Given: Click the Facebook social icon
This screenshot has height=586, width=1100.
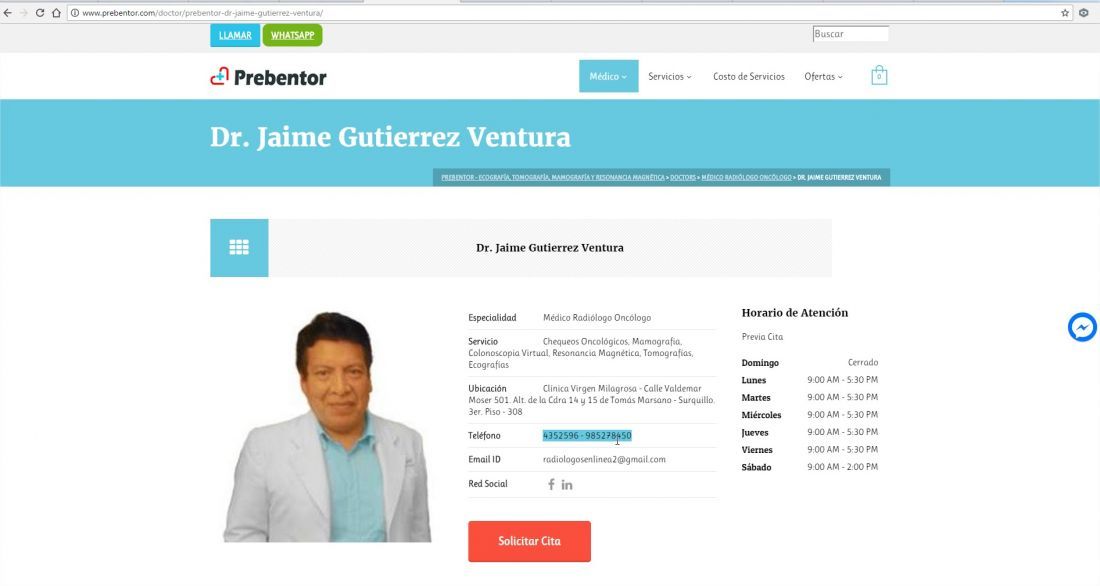Looking at the screenshot, I should [551, 484].
